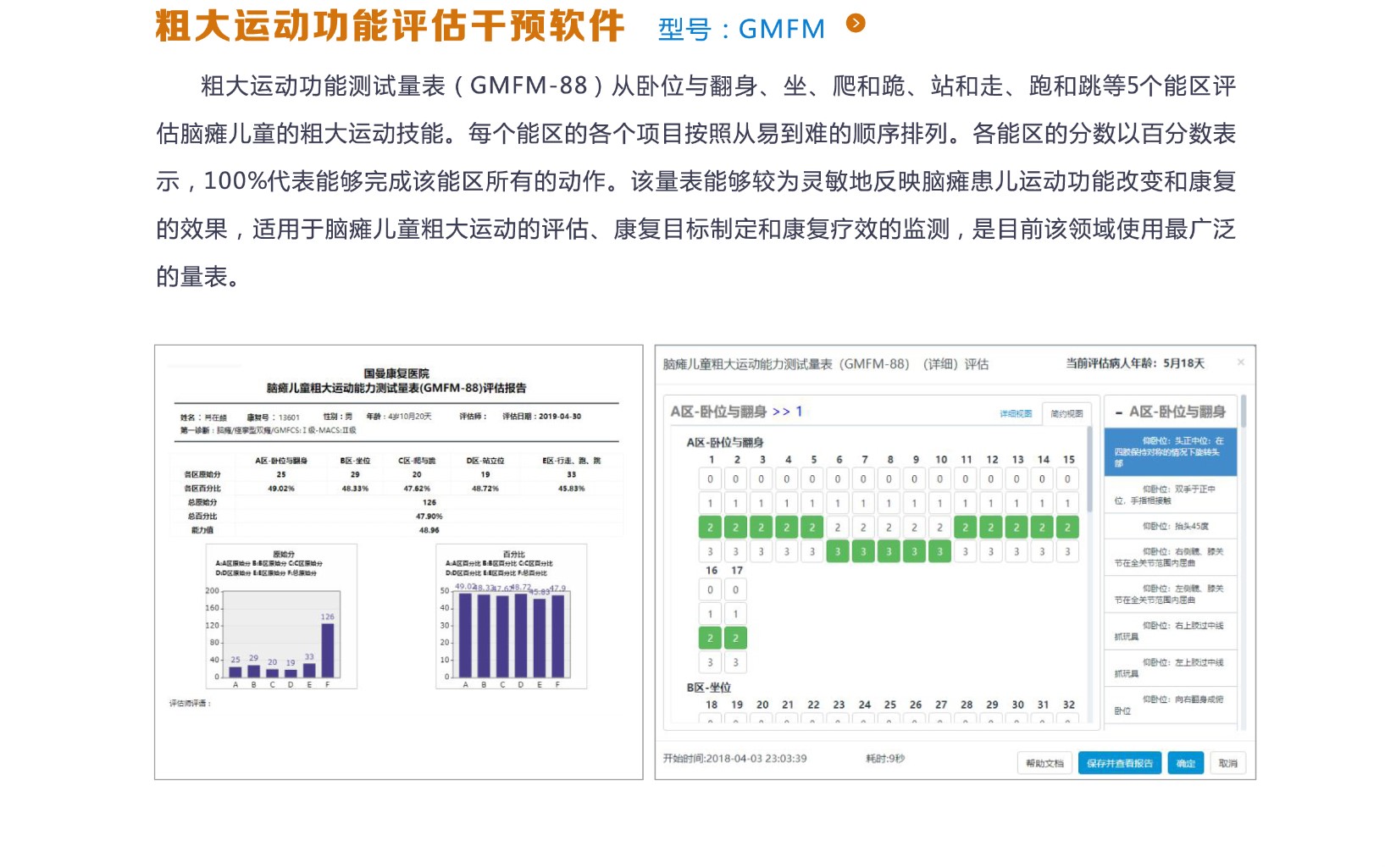Select the 仰卧位: 双手于正中 list item
1385x868 pixels.
pyautogui.click(x=1171, y=495)
